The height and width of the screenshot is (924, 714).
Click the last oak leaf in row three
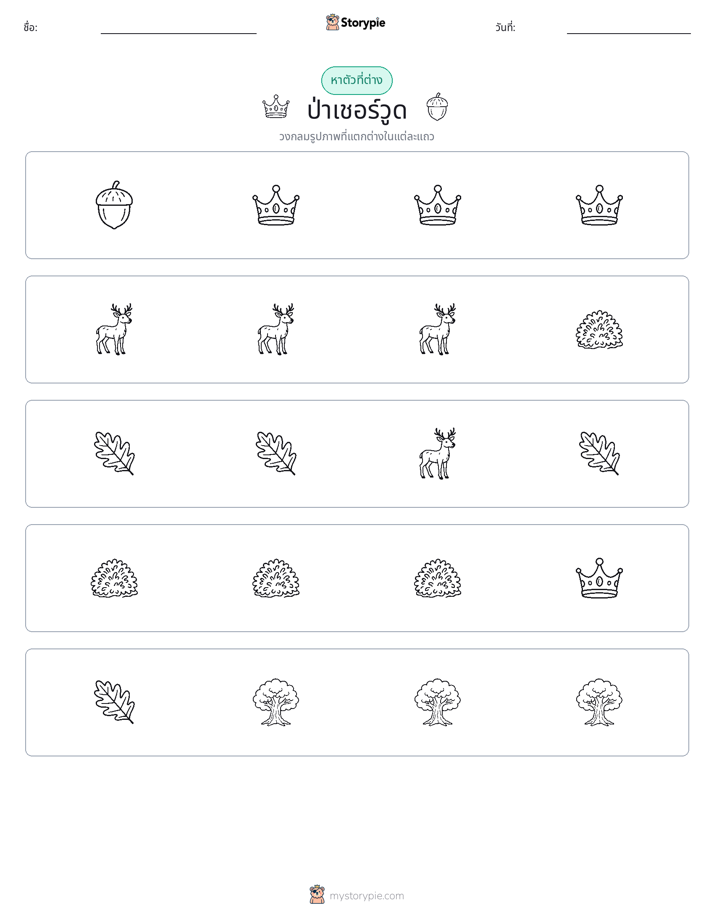coord(599,454)
